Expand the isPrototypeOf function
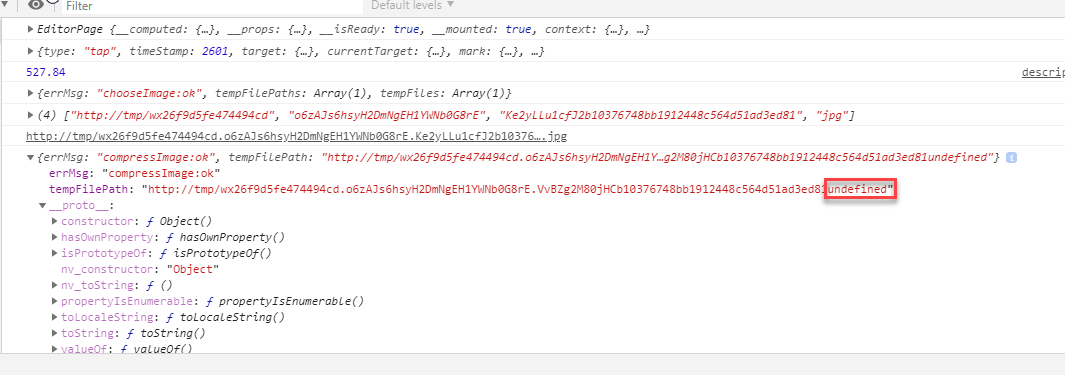 55,253
